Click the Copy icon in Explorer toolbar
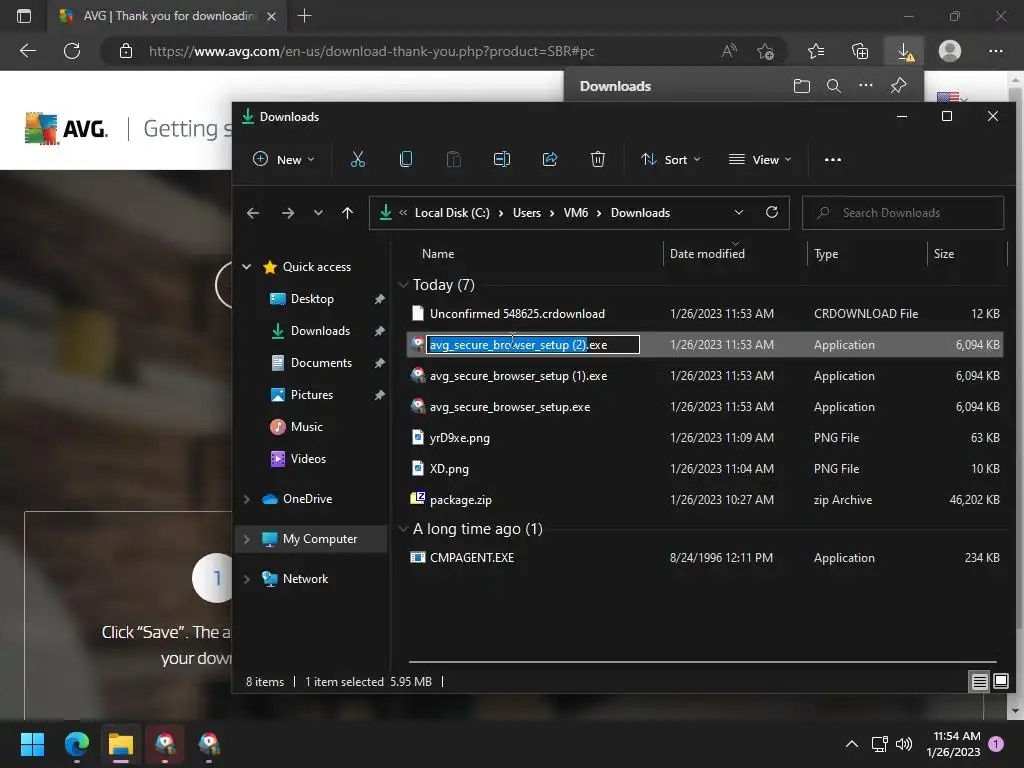The width and height of the screenshot is (1024, 768). (406, 159)
